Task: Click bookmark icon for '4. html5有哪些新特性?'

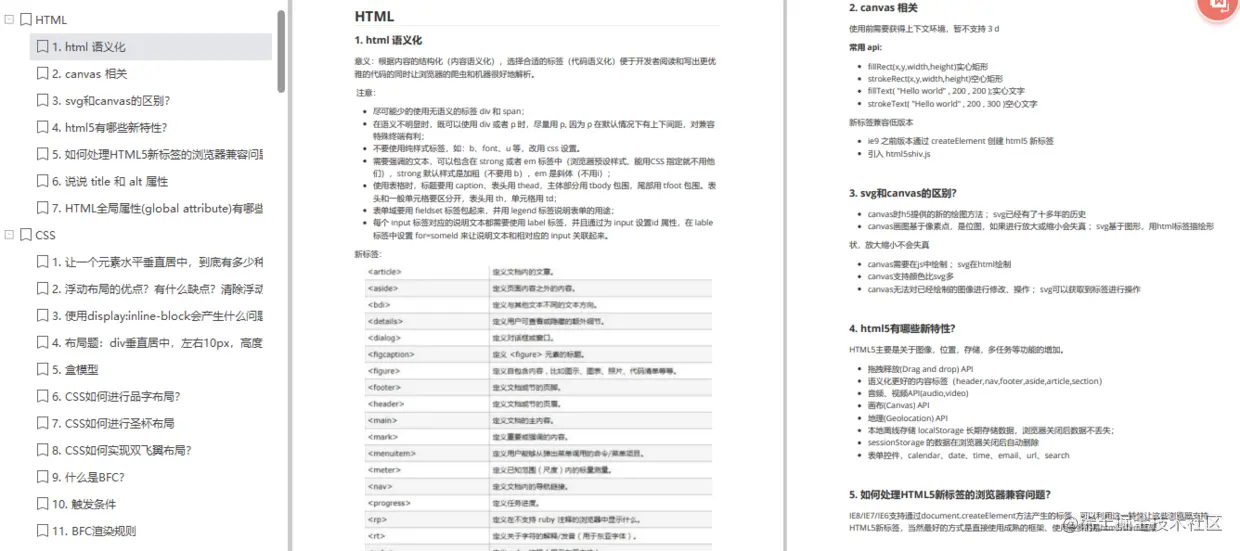Action: (x=42, y=127)
